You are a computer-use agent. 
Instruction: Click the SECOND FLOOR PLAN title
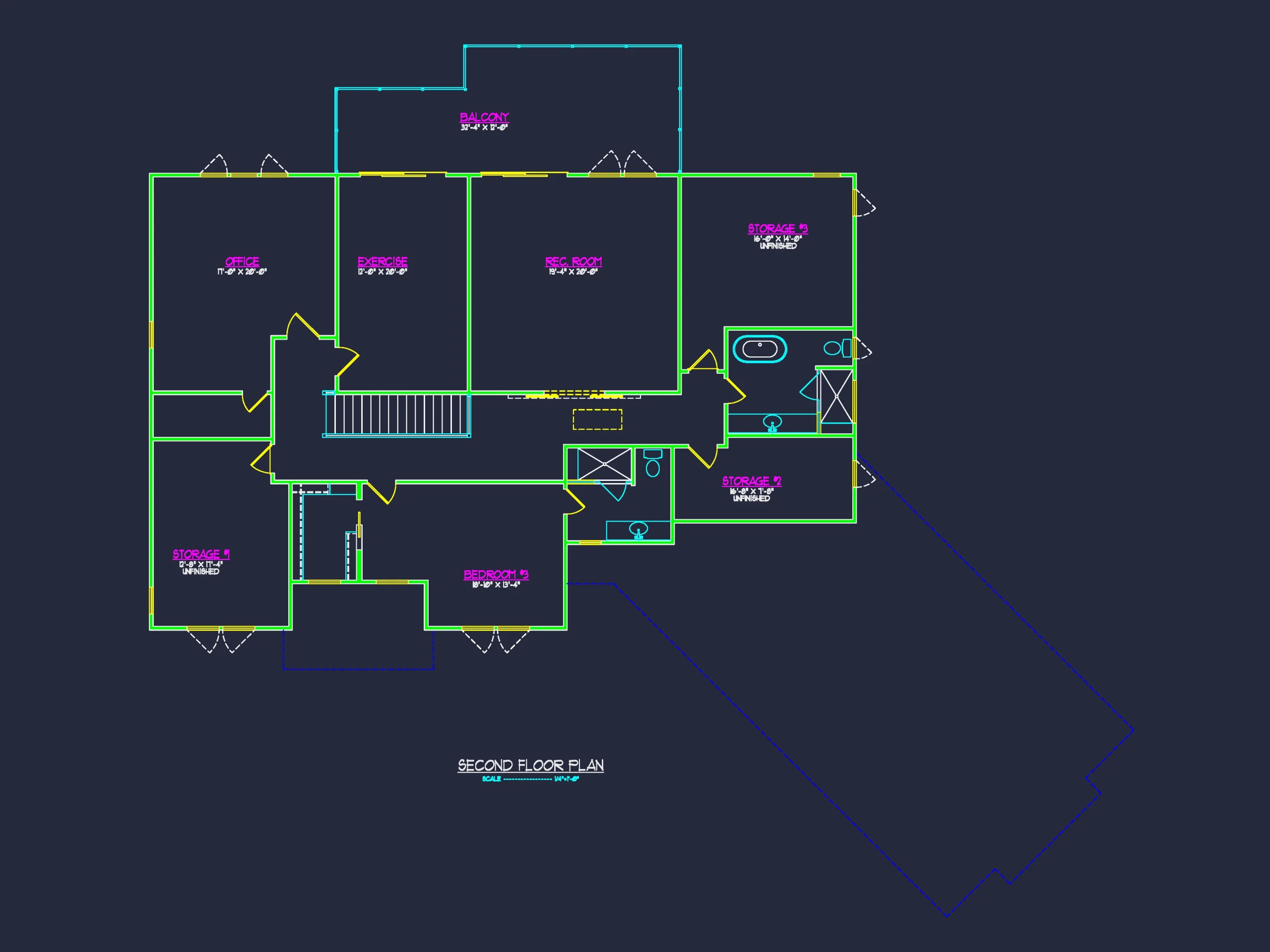click(x=530, y=766)
